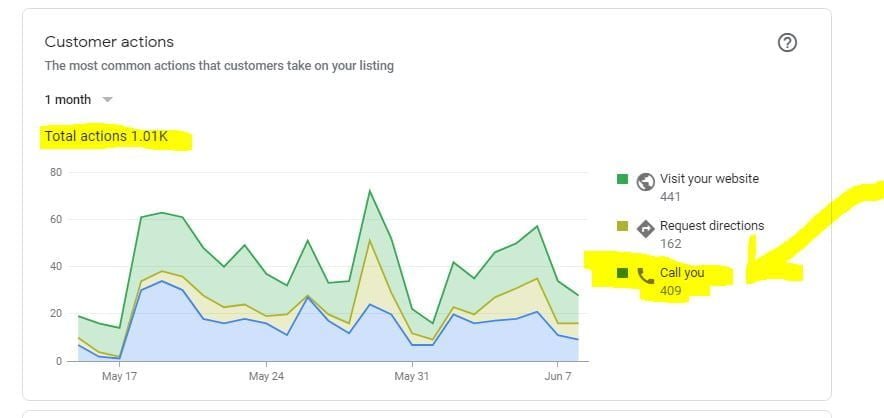The width and height of the screenshot is (884, 418).
Task: Click the Jun 7 date axis label
Action: pos(558,377)
